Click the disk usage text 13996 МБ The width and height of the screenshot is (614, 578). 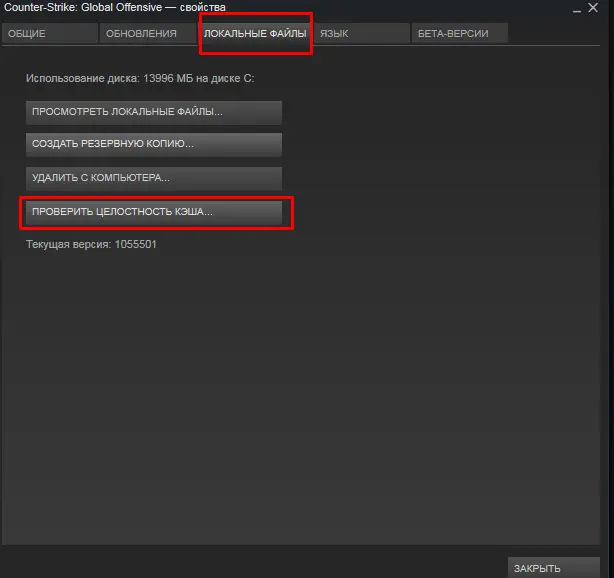click(168, 78)
